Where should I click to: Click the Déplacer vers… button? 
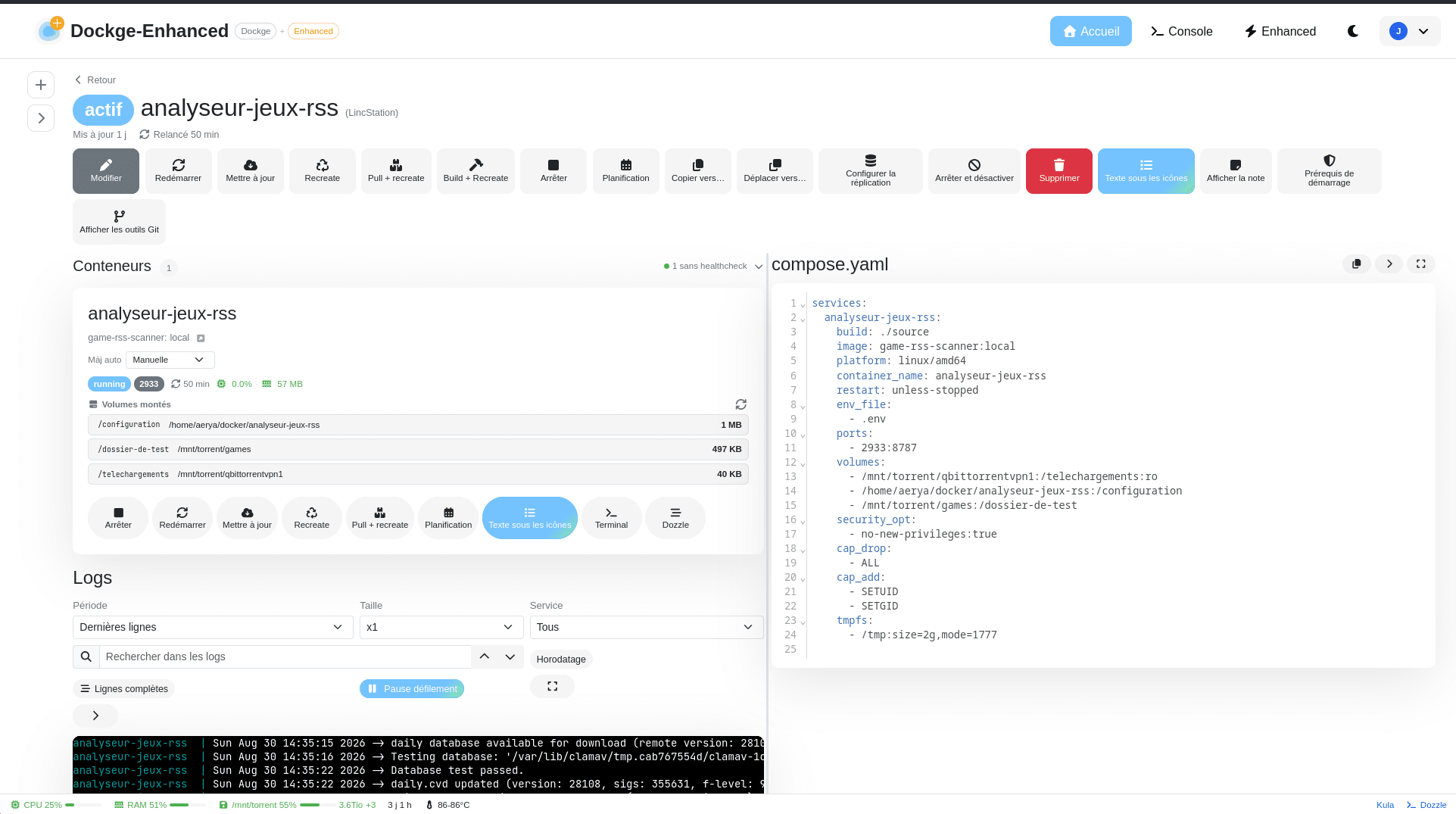tap(775, 171)
